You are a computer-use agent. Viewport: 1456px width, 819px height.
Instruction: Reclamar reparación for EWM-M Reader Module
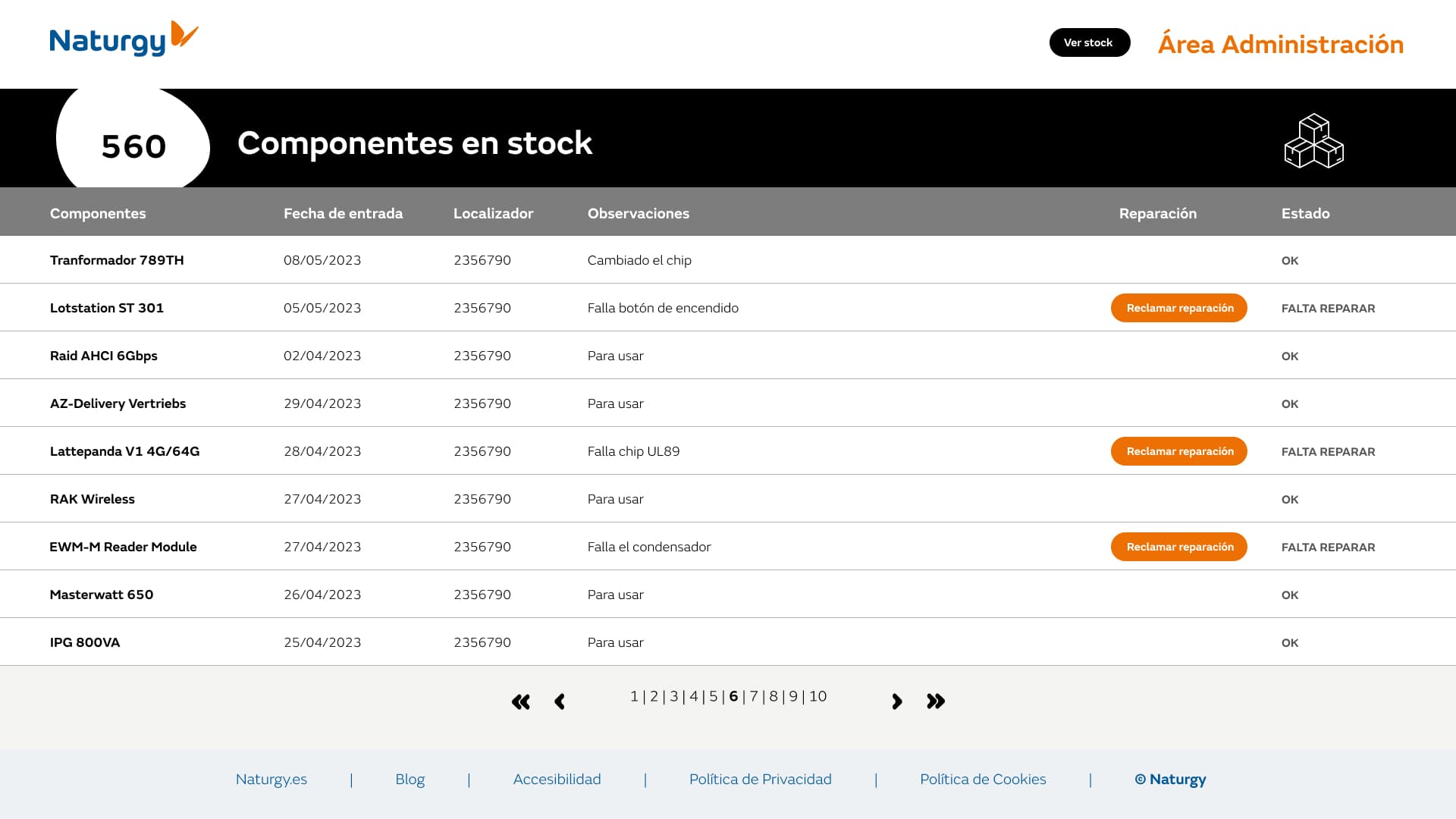(x=1179, y=547)
